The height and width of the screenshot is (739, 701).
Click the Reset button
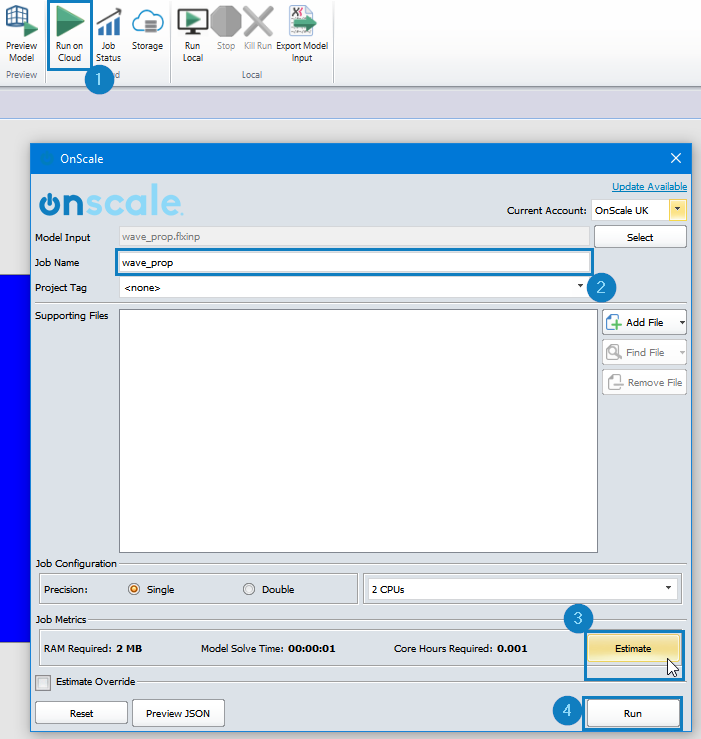[x=81, y=713]
